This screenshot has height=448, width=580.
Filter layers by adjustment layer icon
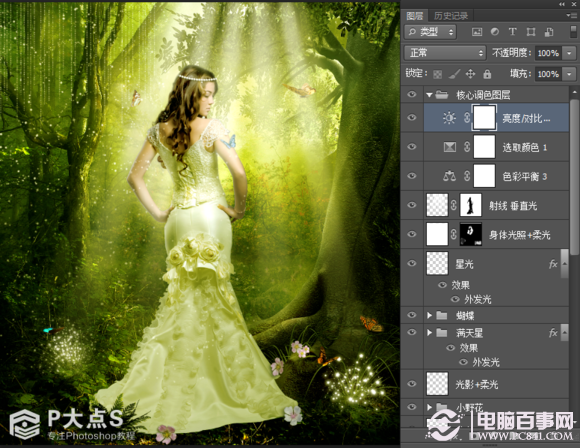(495, 32)
